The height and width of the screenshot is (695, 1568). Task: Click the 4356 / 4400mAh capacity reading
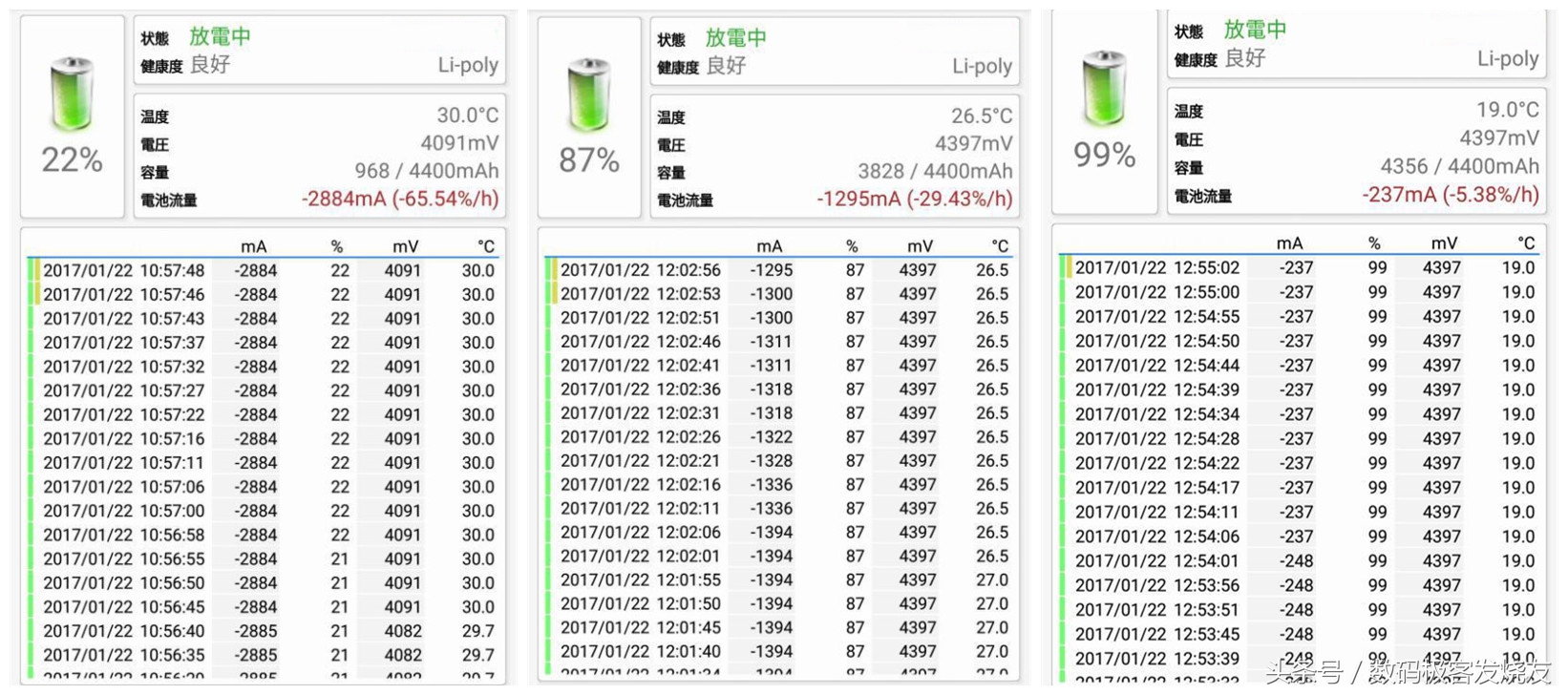click(1460, 166)
